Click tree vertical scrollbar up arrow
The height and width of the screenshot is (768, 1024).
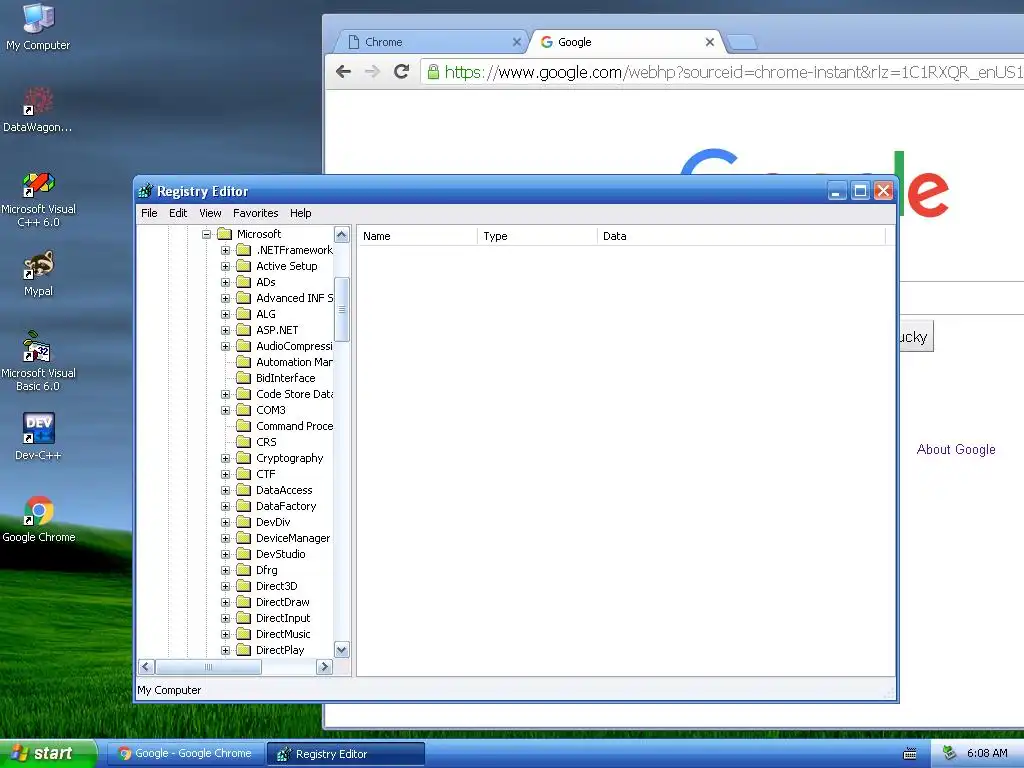[x=342, y=234]
